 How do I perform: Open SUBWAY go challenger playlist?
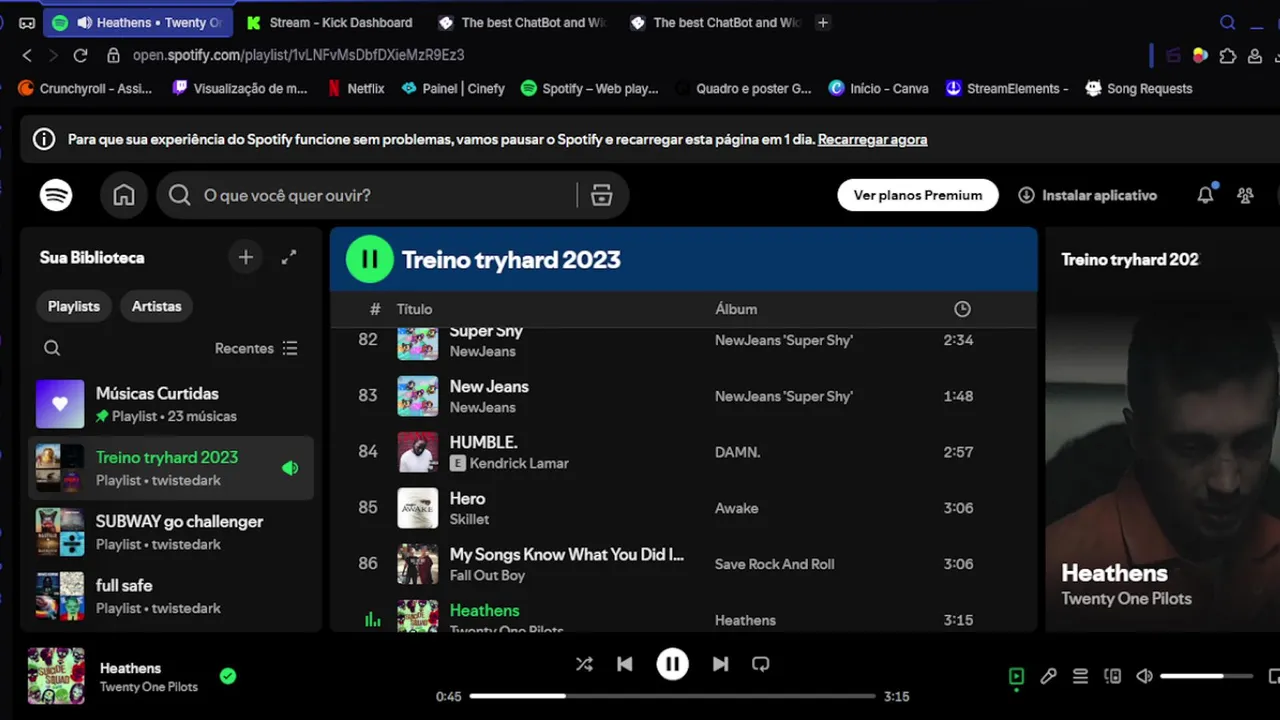click(171, 532)
